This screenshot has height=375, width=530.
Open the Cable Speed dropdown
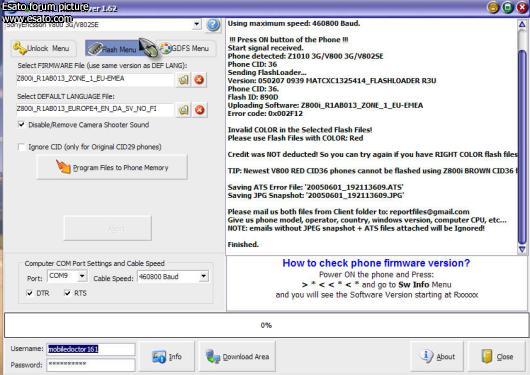pyautogui.click(x=203, y=276)
